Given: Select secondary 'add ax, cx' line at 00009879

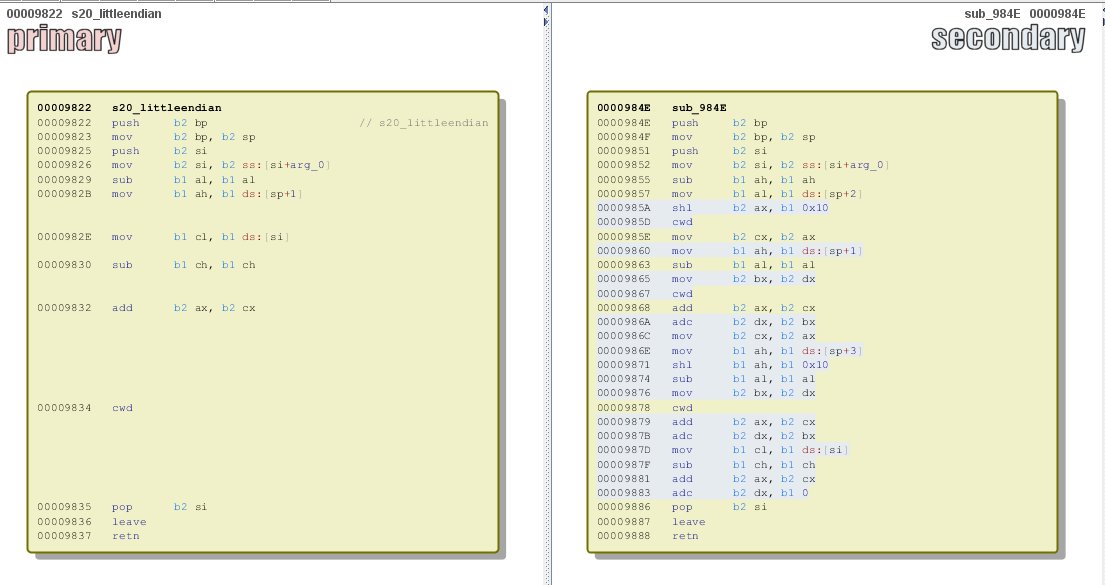Looking at the screenshot, I should pyautogui.click(x=706, y=422).
